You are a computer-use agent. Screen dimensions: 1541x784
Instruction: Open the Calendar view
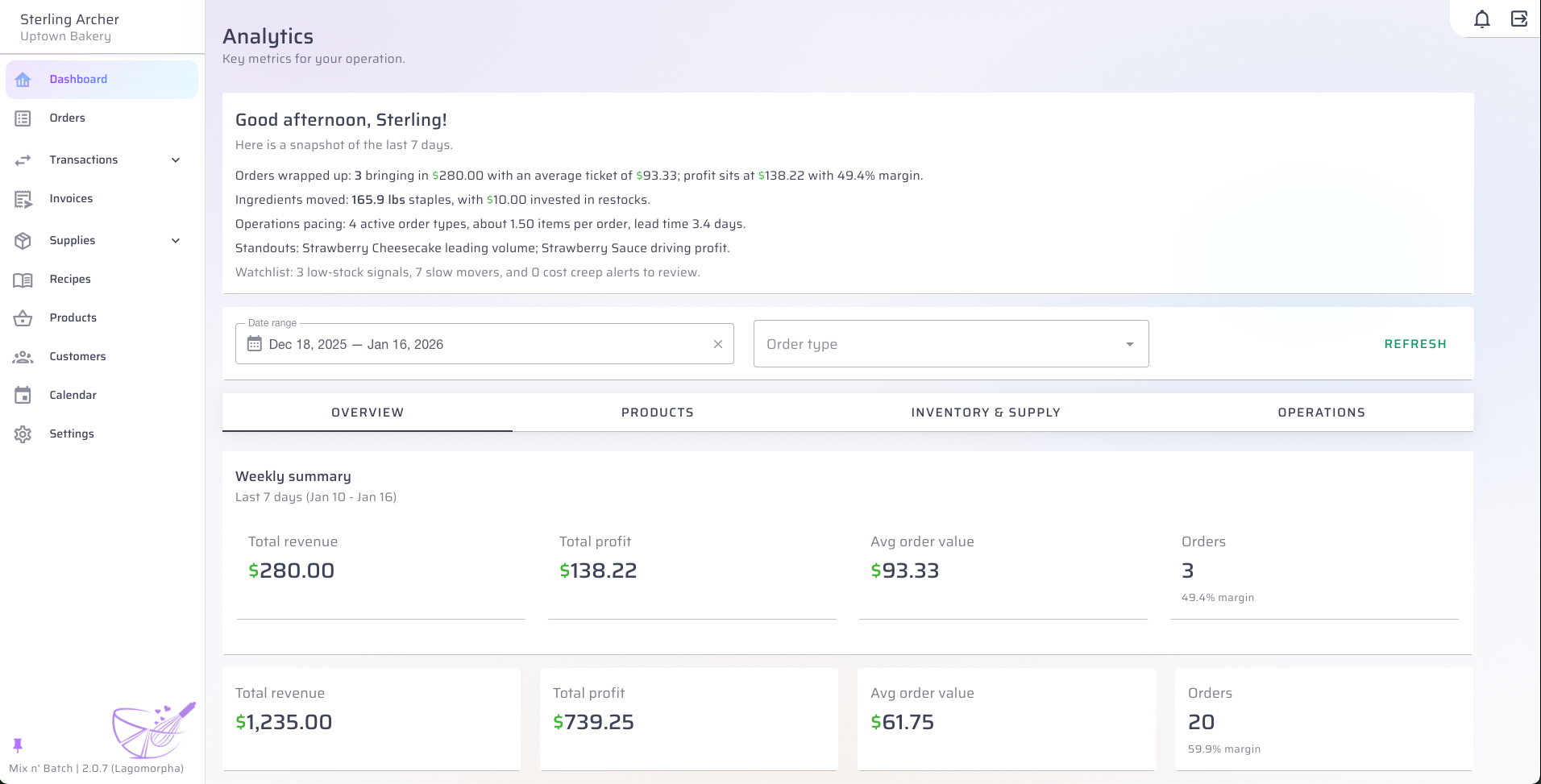[73, 395]
